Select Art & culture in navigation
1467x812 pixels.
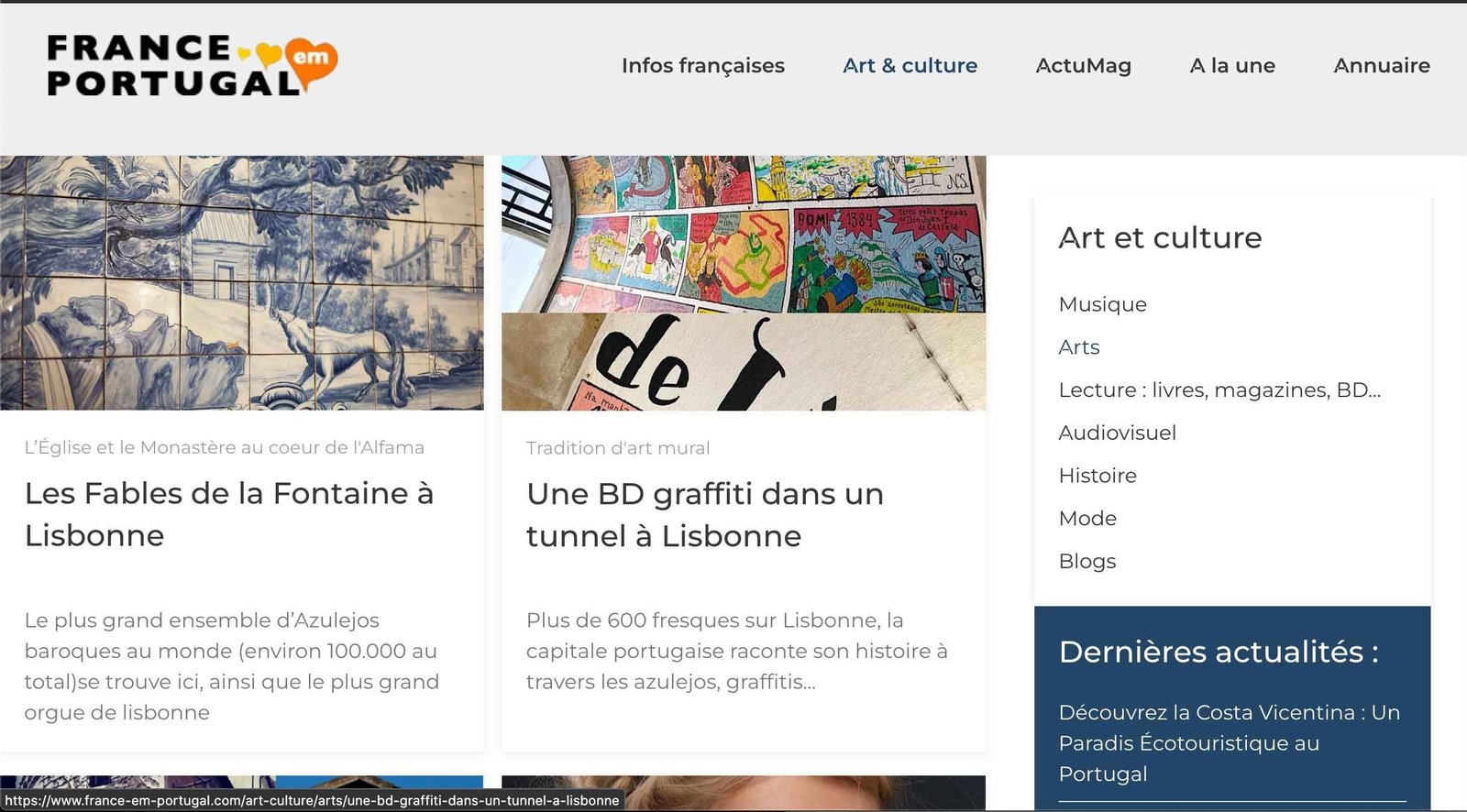pyautogui.click(x=910, y=66)
